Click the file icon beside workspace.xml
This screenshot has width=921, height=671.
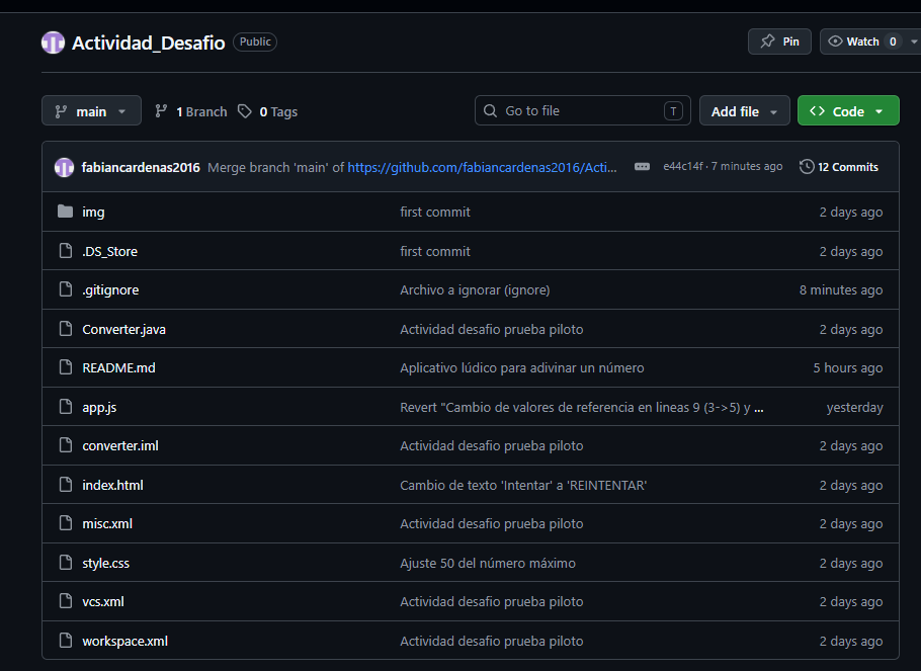coord(66,640)
